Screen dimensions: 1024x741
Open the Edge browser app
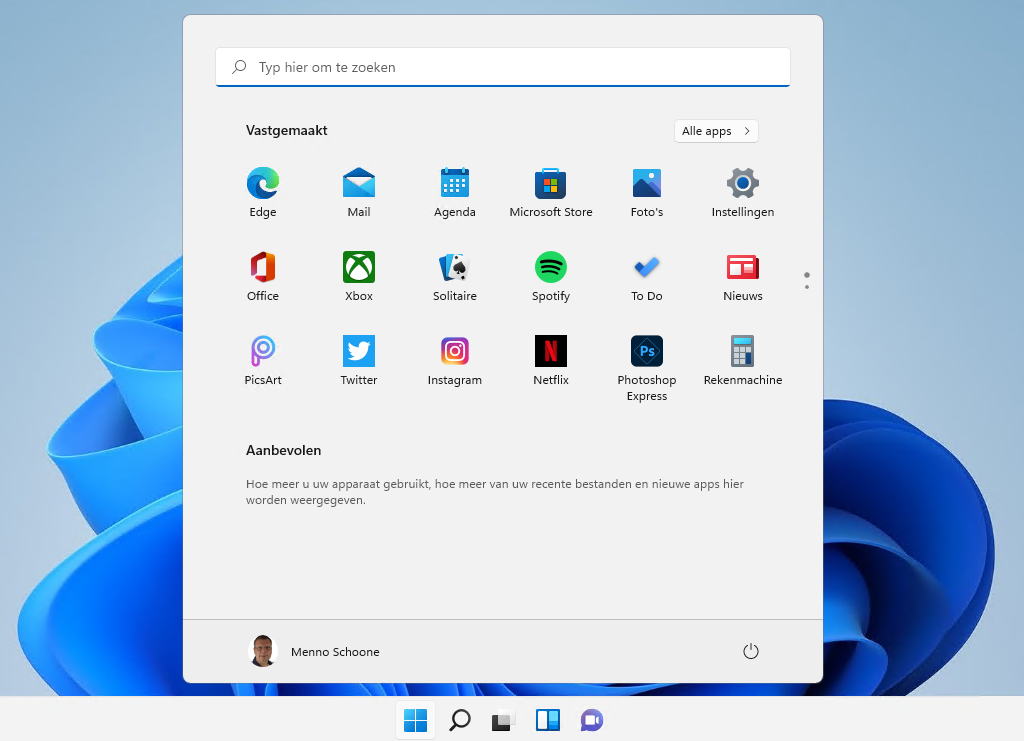click(263, 193)
